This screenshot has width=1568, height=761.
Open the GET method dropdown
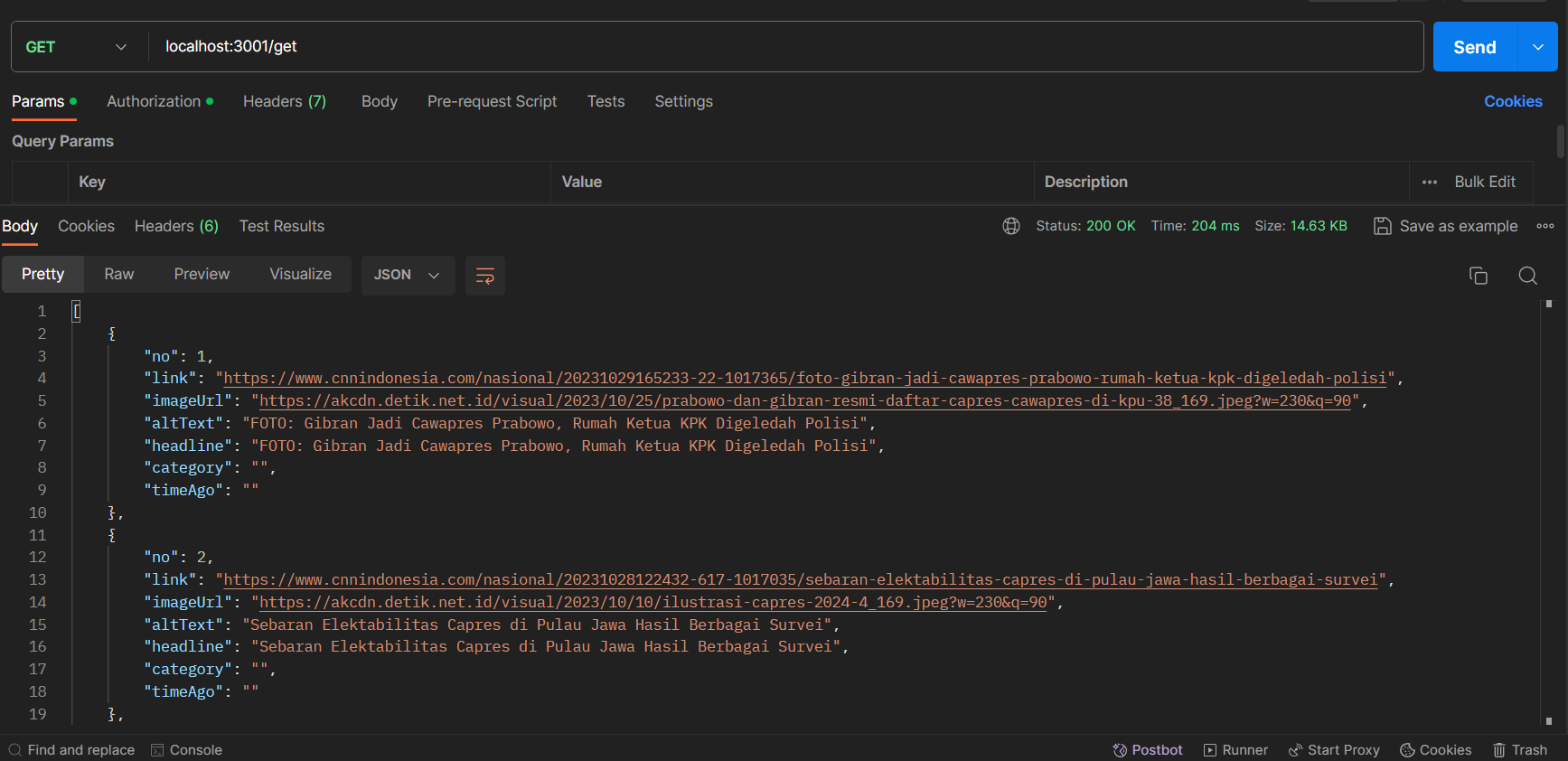(77, 47)
